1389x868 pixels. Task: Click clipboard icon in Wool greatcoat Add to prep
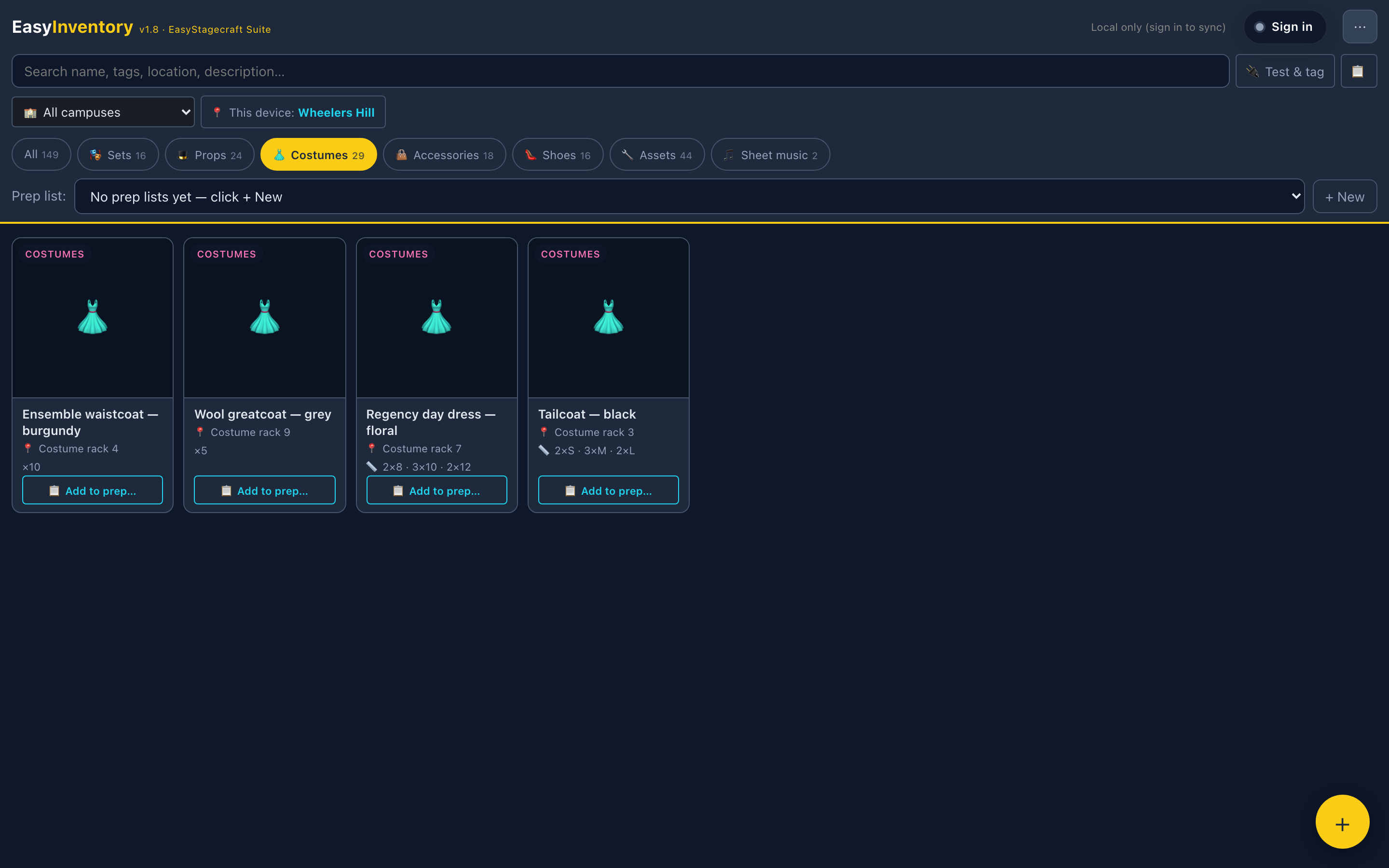click(226, 491)
